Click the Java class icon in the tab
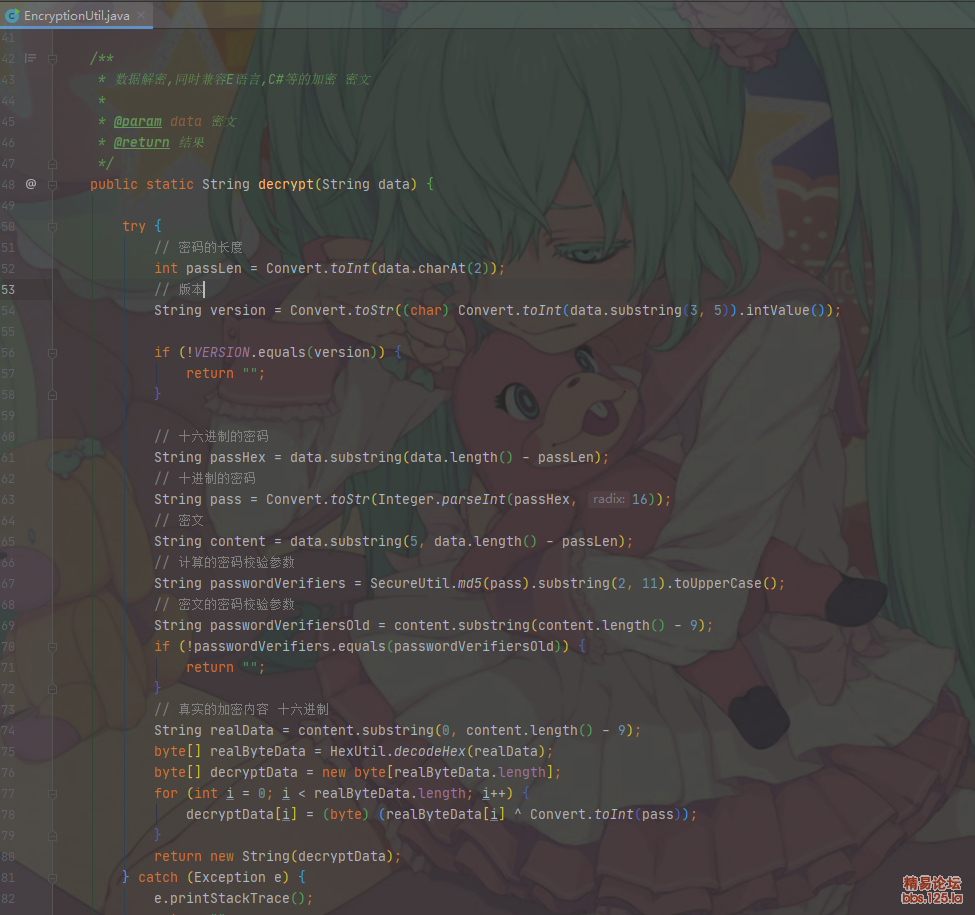 click(x=12, y=16)
